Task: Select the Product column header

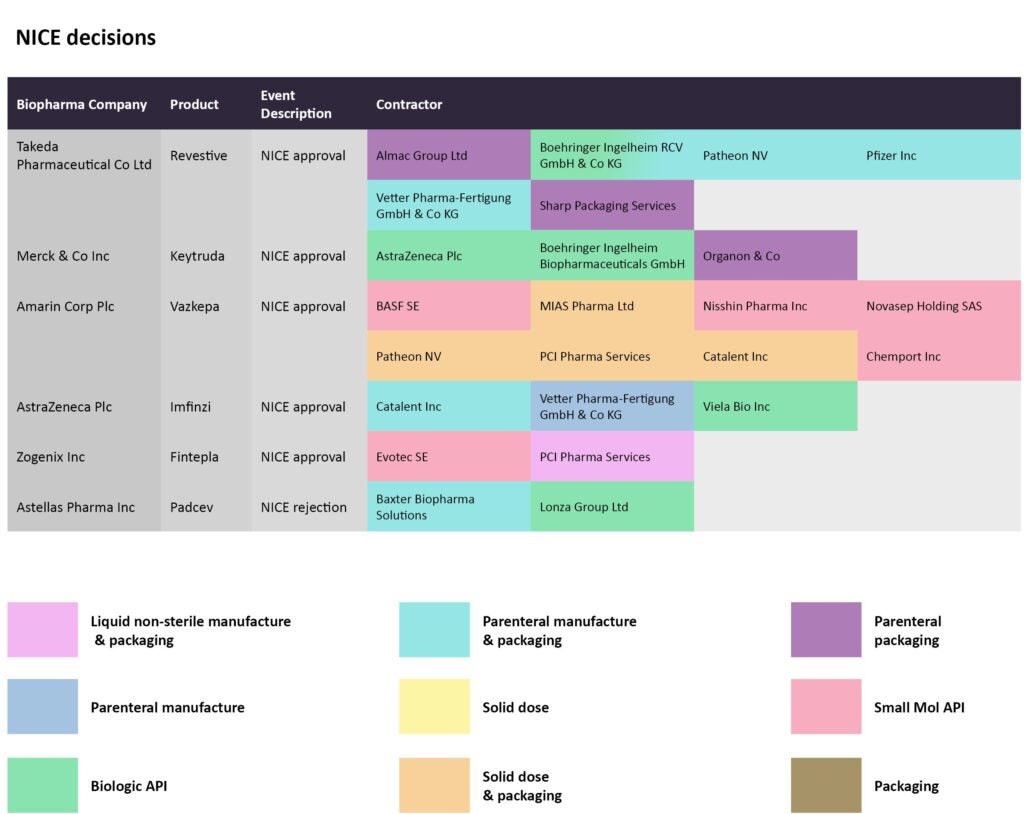Action: pos(194,104)
